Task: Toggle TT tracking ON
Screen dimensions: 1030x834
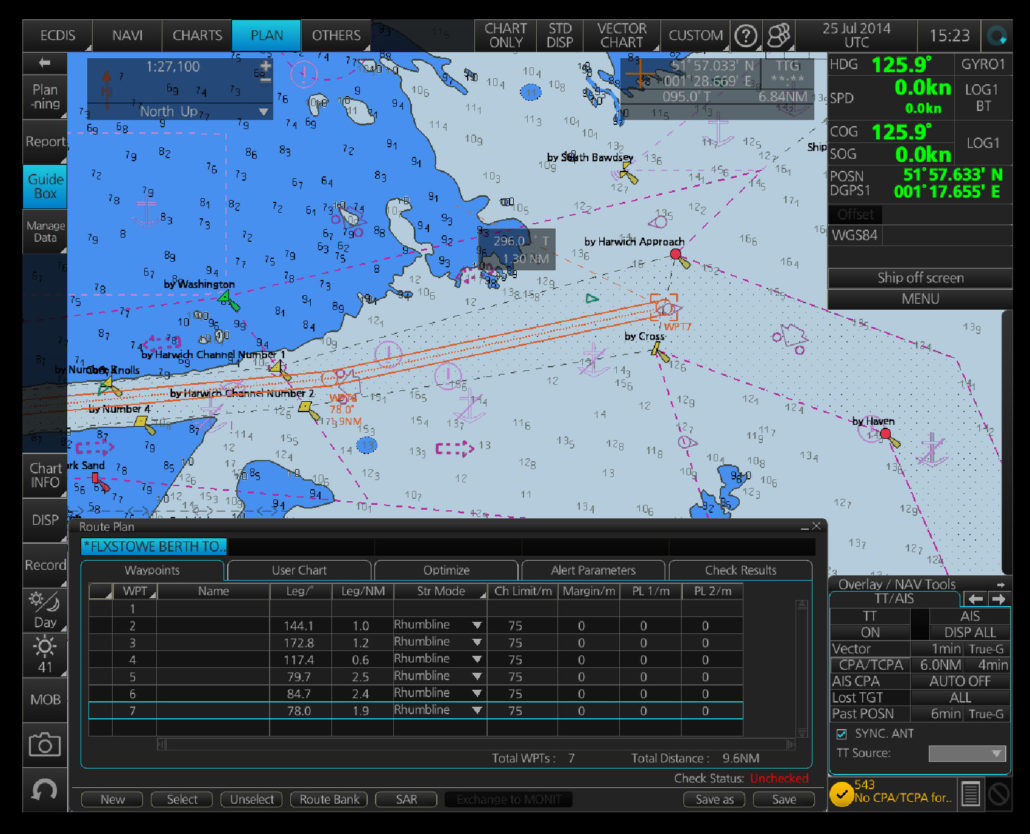Action: 869,632
